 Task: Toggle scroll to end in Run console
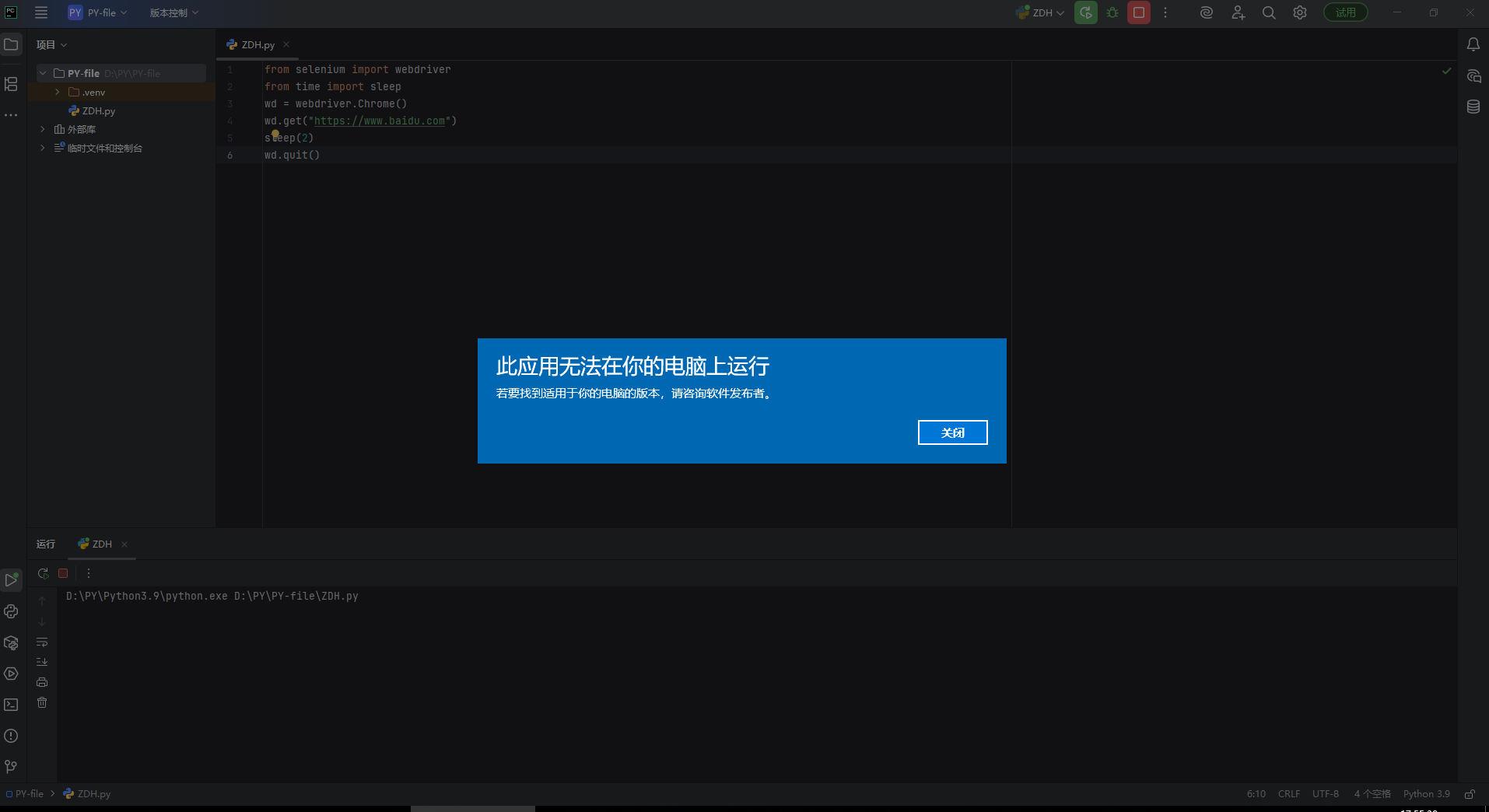tap(42, 662)
